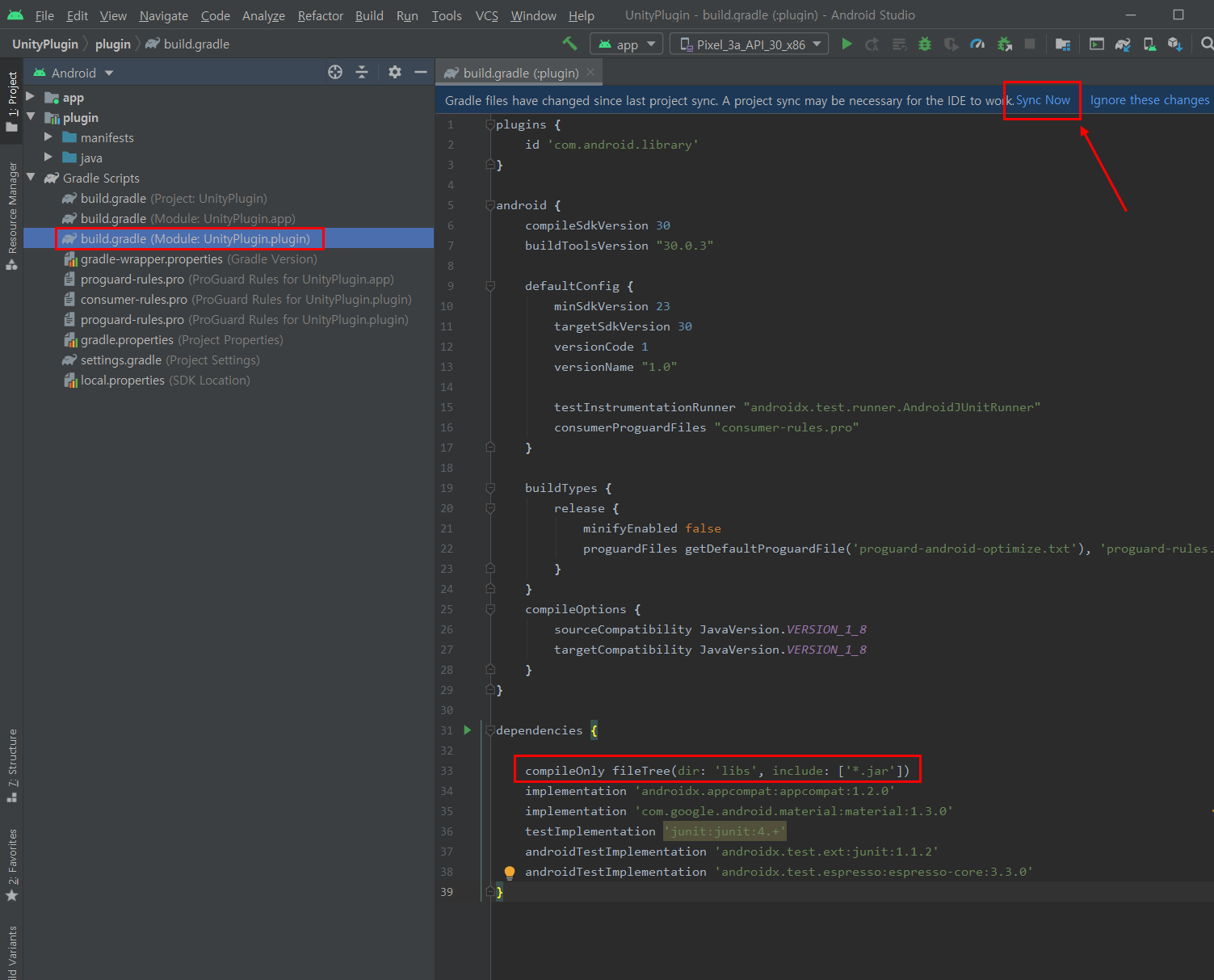Click the Make Project hammer icon

pyautogui.click(x=569, y=44)
